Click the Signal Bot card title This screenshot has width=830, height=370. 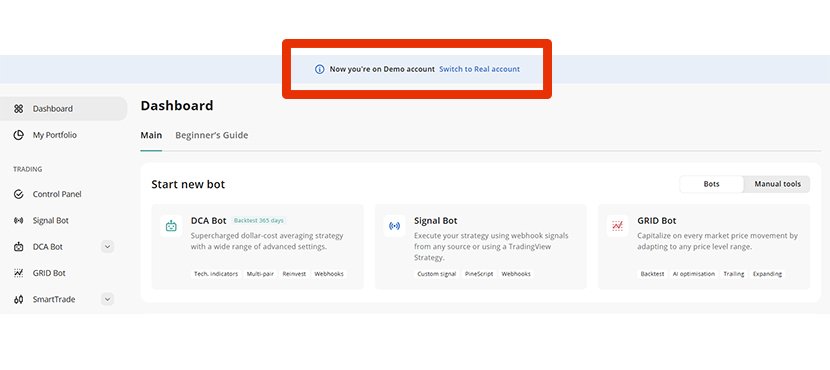coord(436,221)
